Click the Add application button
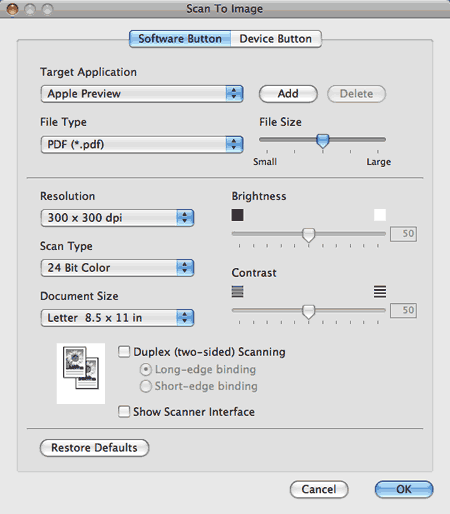The height and width of the screenshot is (514, 450). tap(288, 94)
